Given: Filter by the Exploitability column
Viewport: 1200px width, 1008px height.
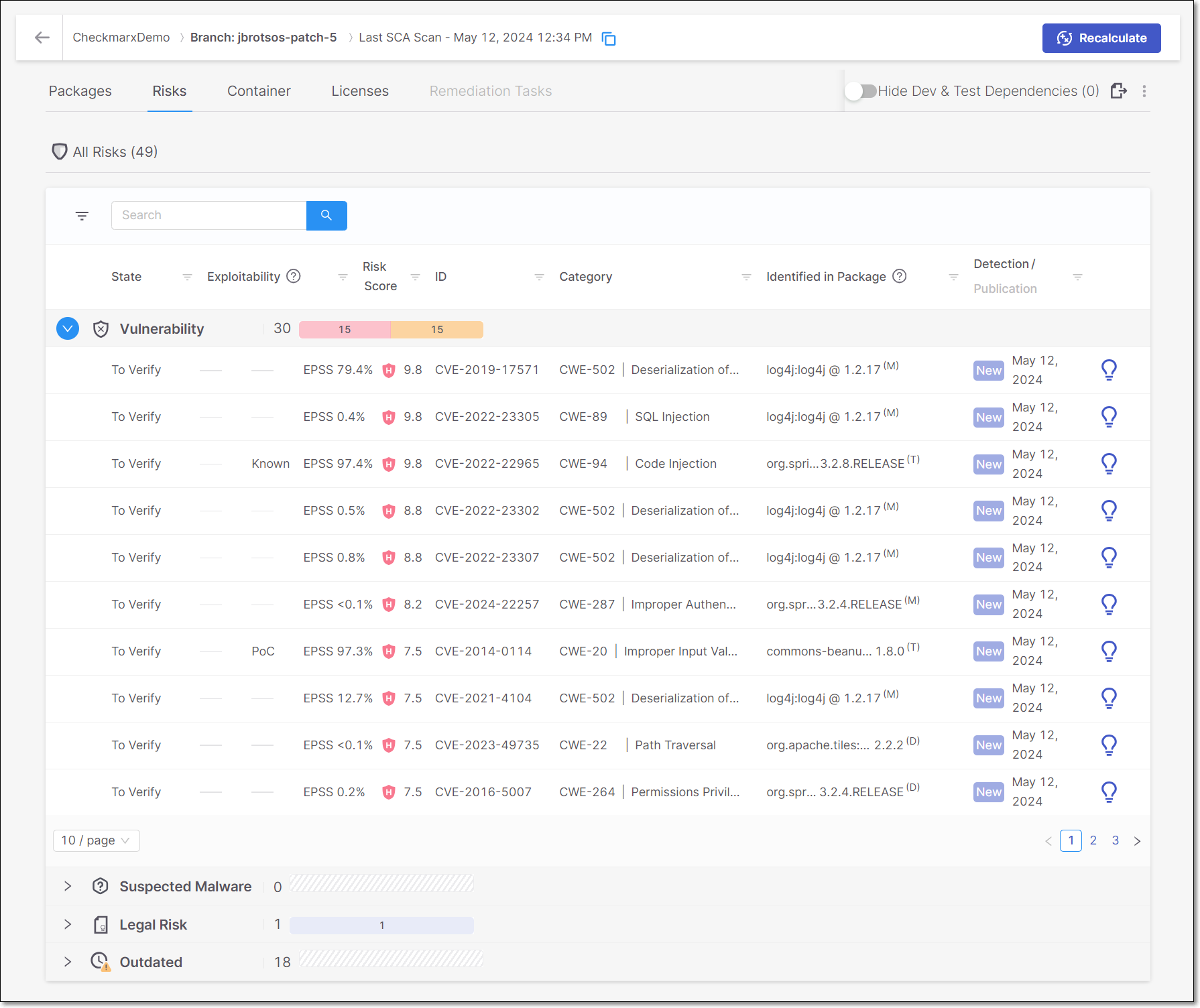Looking at the screenshot, I should point(343,277).
